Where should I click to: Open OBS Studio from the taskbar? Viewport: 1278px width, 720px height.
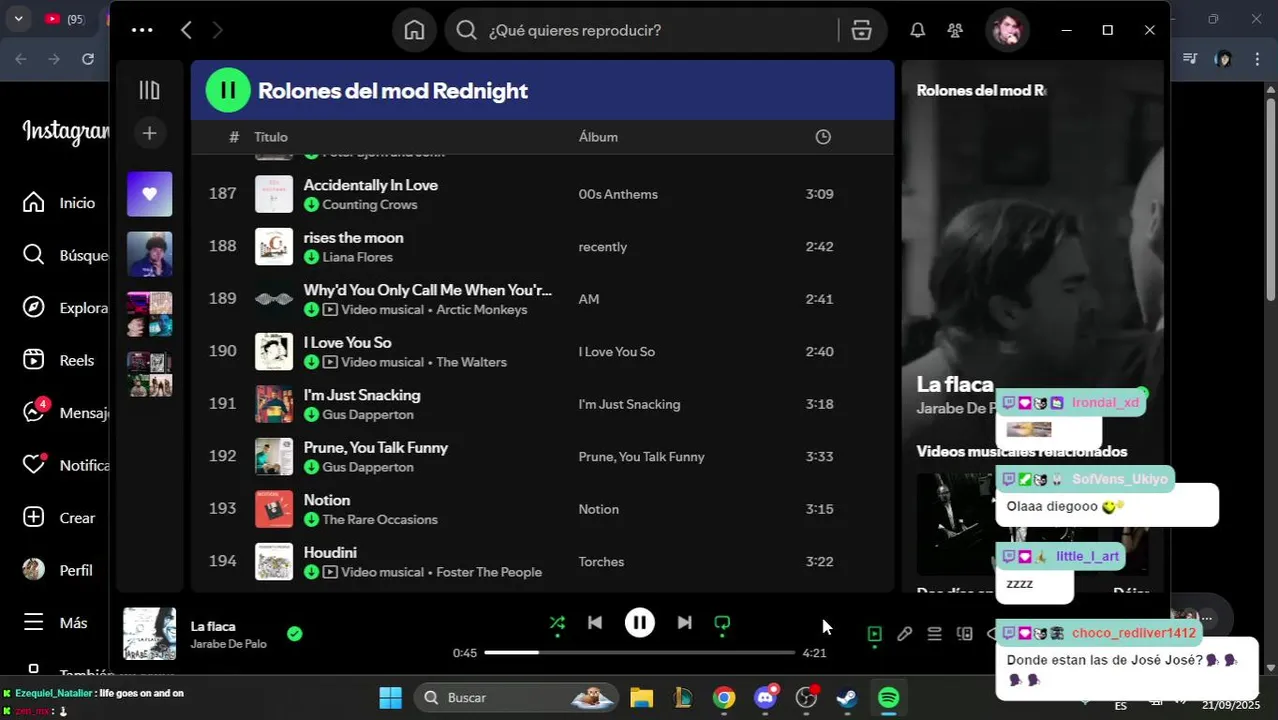pyautogui.click(x=806, y=697)
